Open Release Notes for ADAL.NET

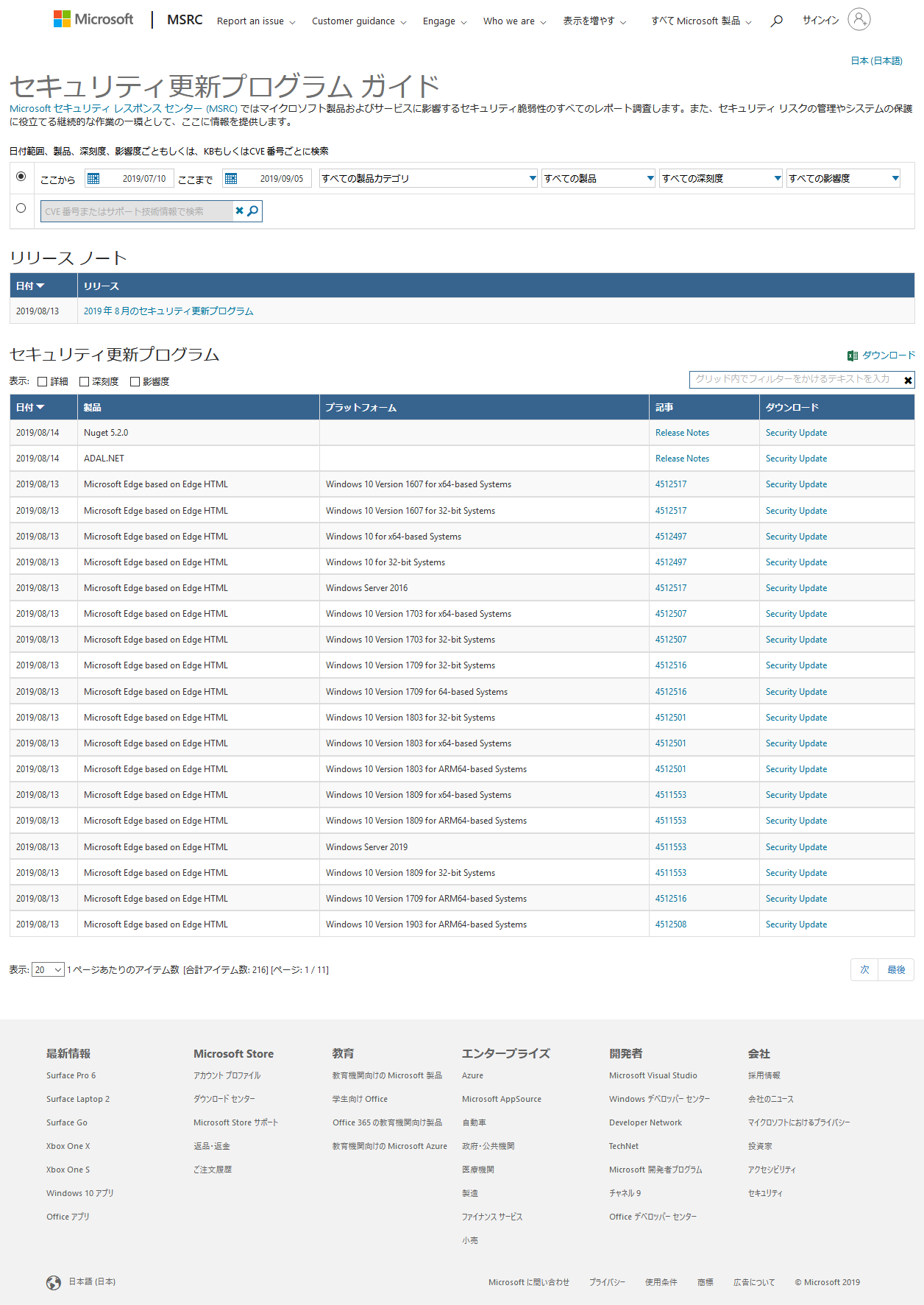682,459
